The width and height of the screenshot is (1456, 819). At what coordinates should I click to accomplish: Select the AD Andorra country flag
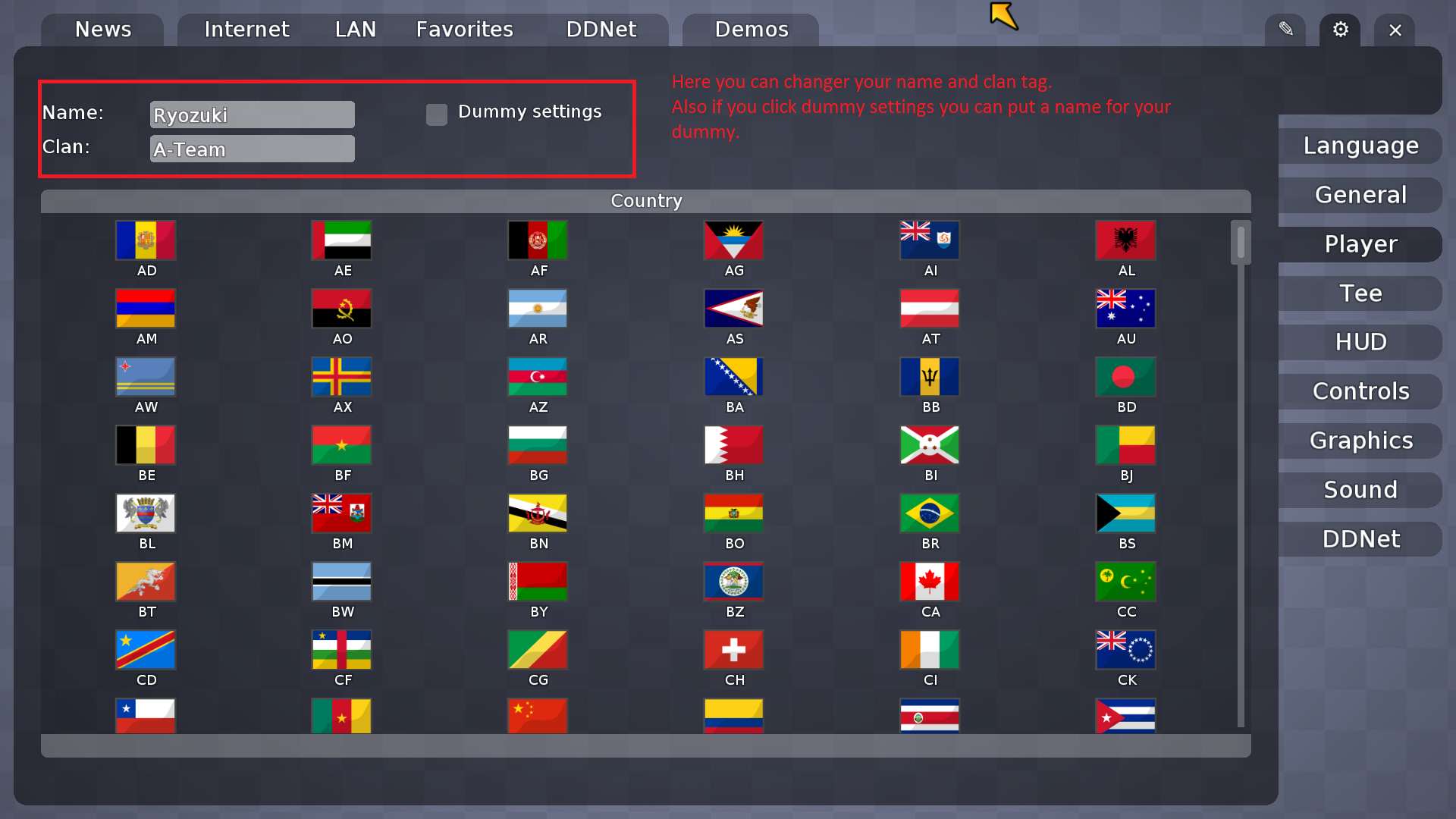click(145, 240)
